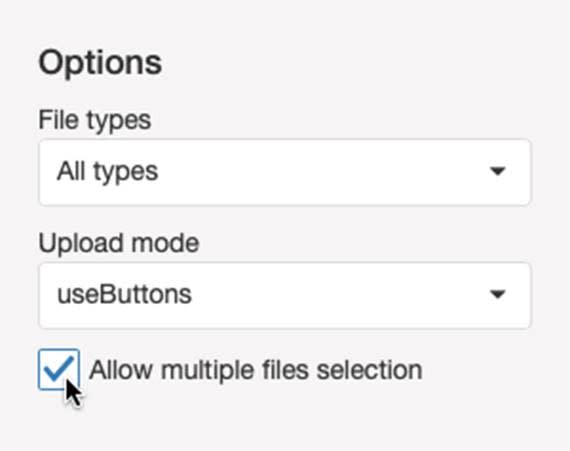Expand file type choices via caret icon
Screen dimensions: 570x451
[x=498, y=171]
